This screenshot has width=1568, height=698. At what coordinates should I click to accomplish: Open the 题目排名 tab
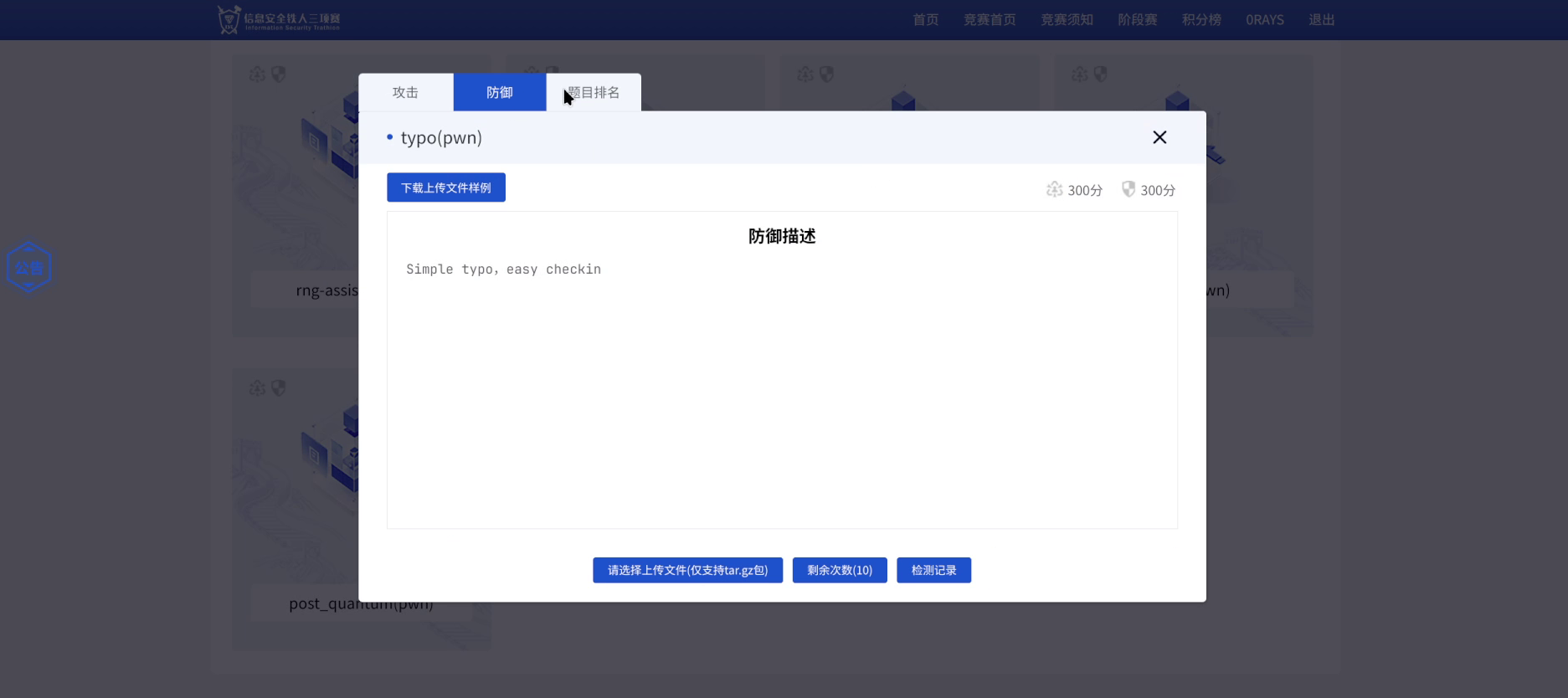[x=594, y=93]
